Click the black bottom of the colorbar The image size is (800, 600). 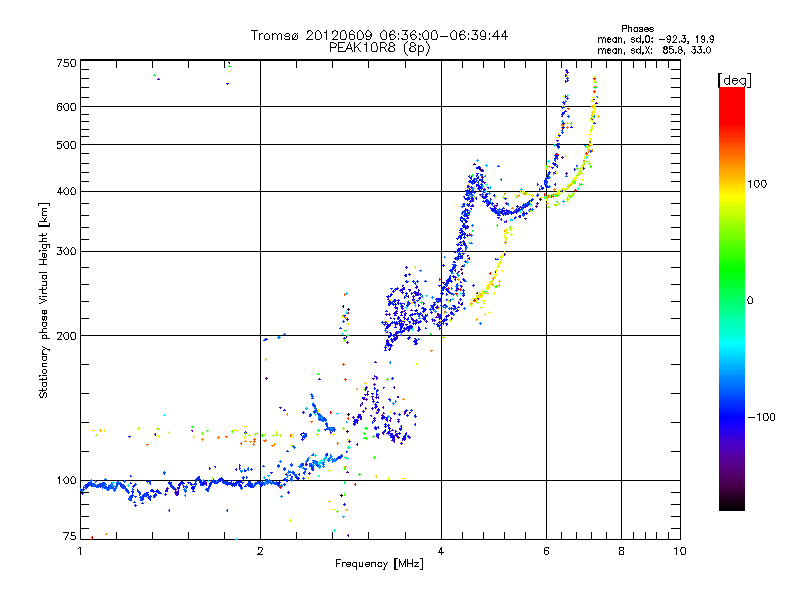click(x=732, y=503)
